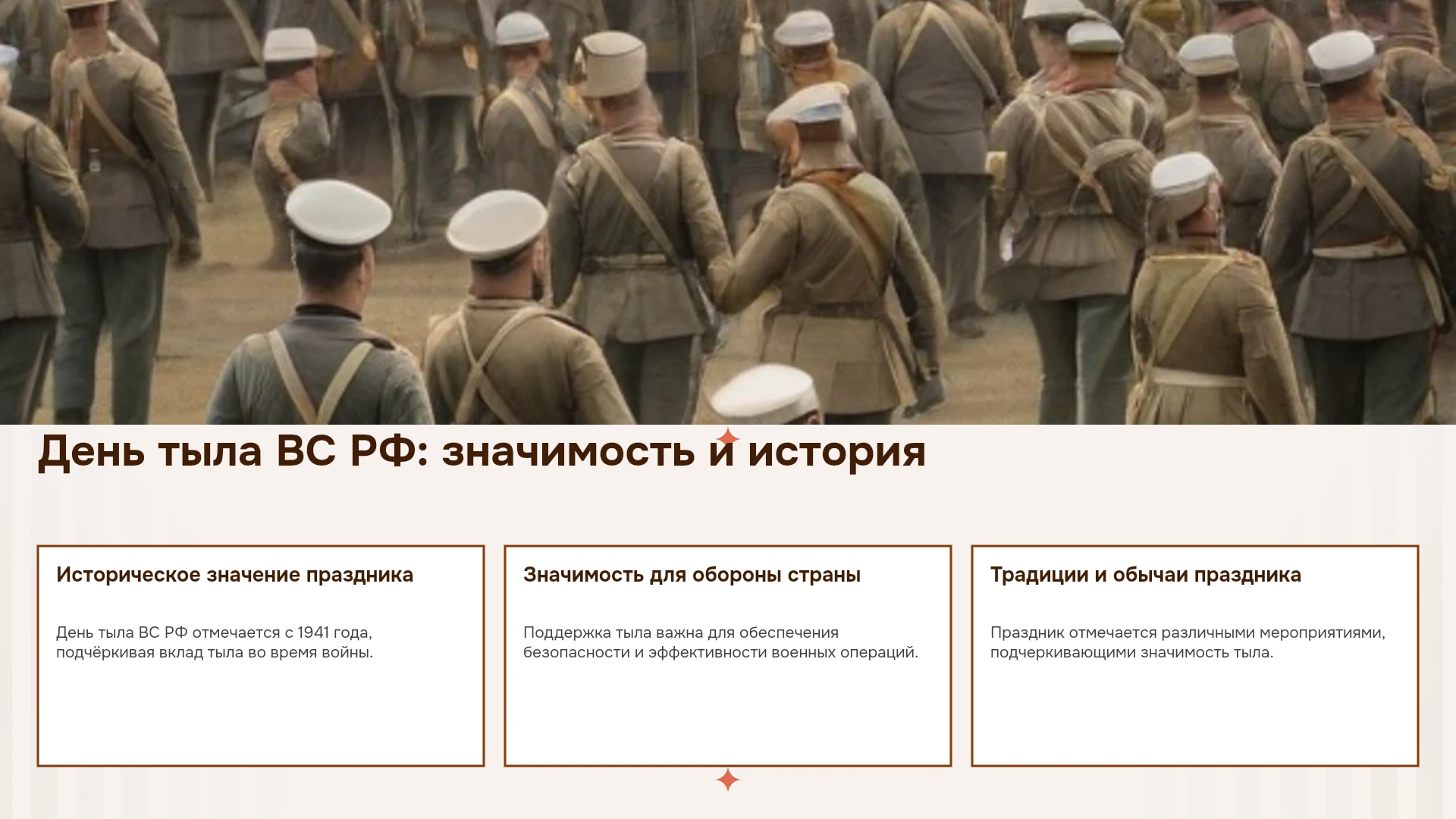Click the orange star below the middle card
Image resolution: width=1456 pixels, height=819 pixels.
pos(728,780)
